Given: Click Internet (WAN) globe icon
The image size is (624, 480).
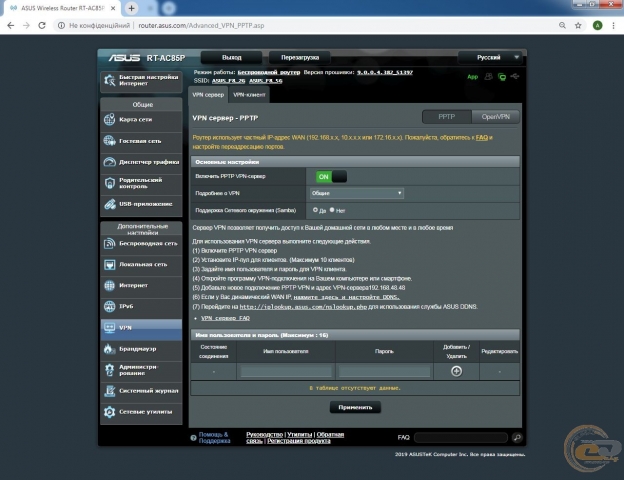Looking at the screenshot, I should (x=109, y=285).
